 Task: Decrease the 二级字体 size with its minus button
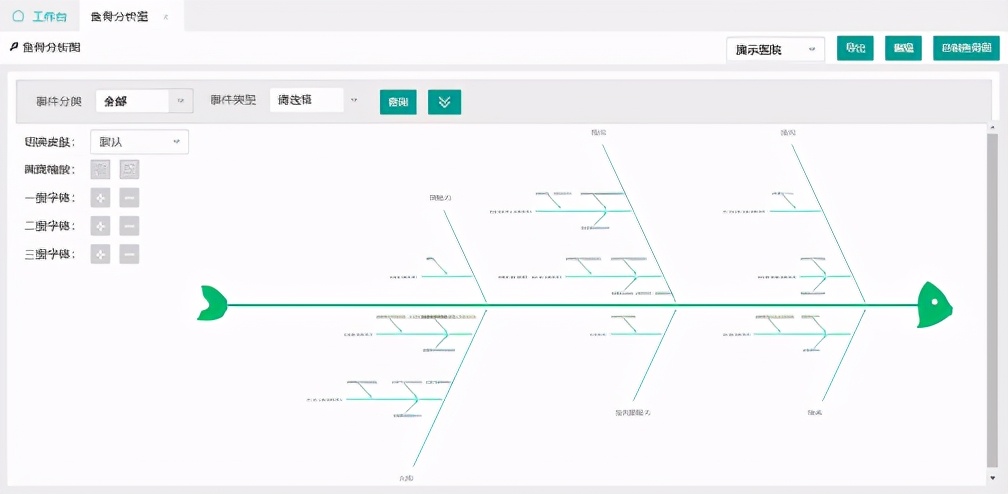coord(129,226)
